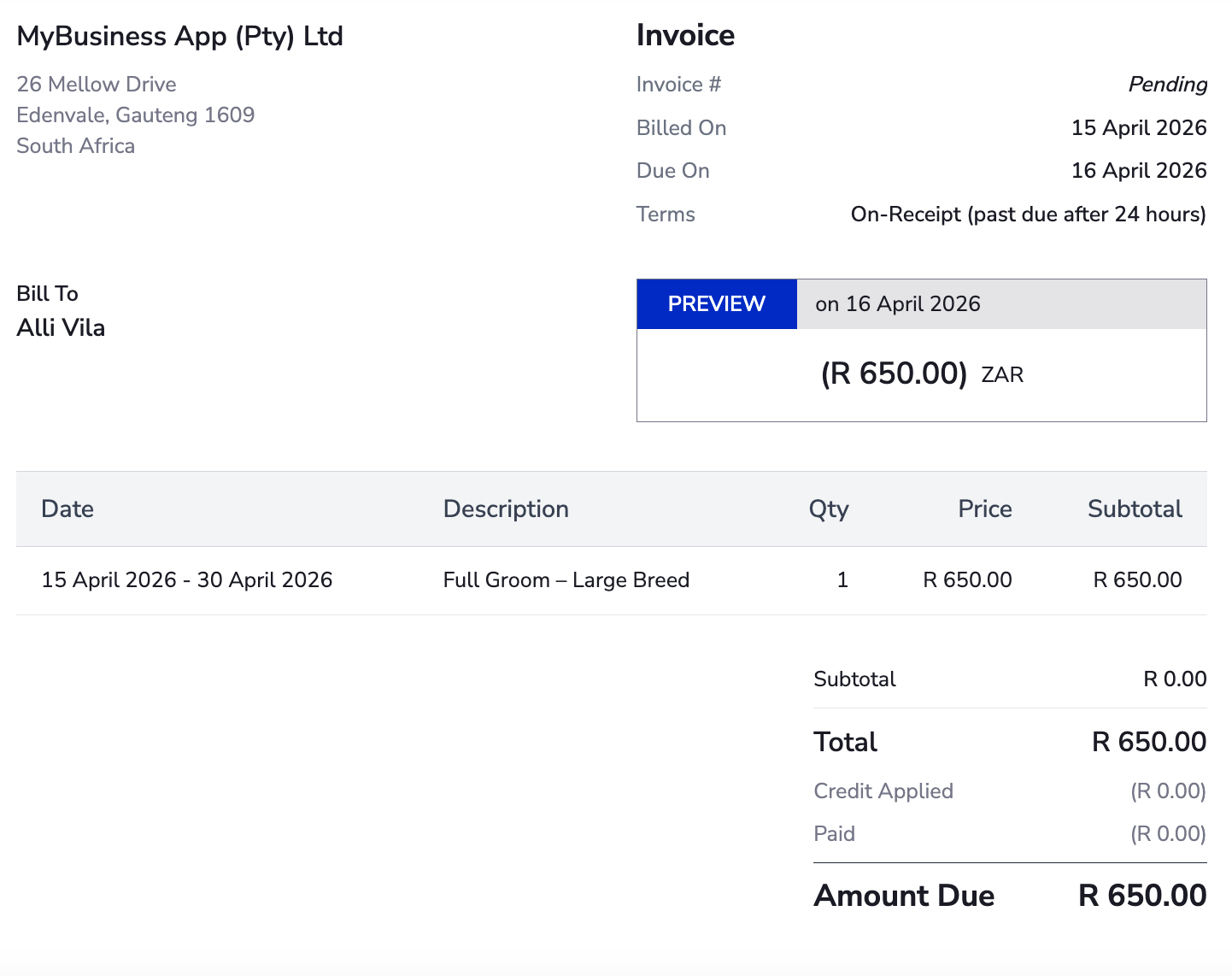Click the Description column header

[x=506, y=509]
